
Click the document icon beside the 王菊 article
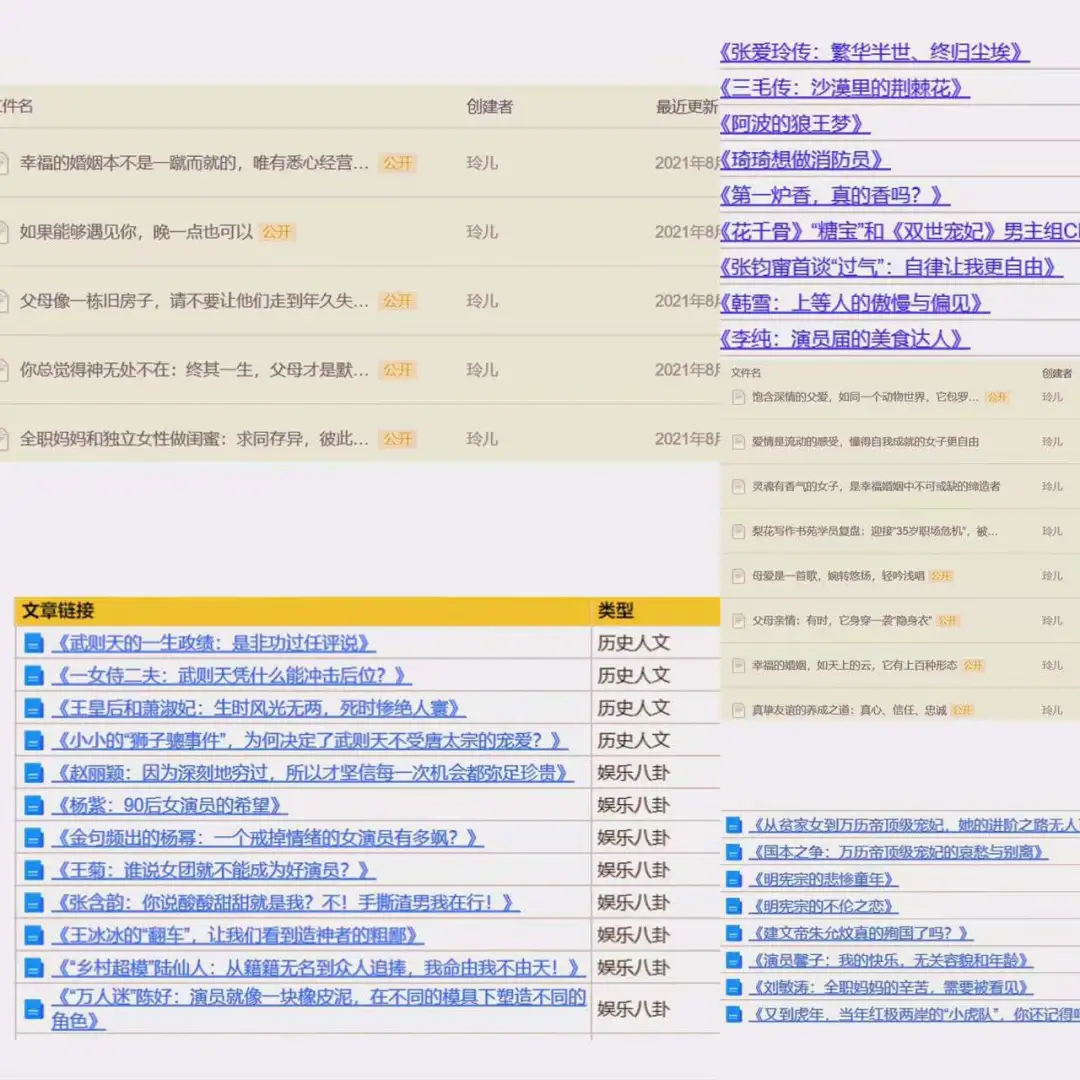(x=33, y=871)
